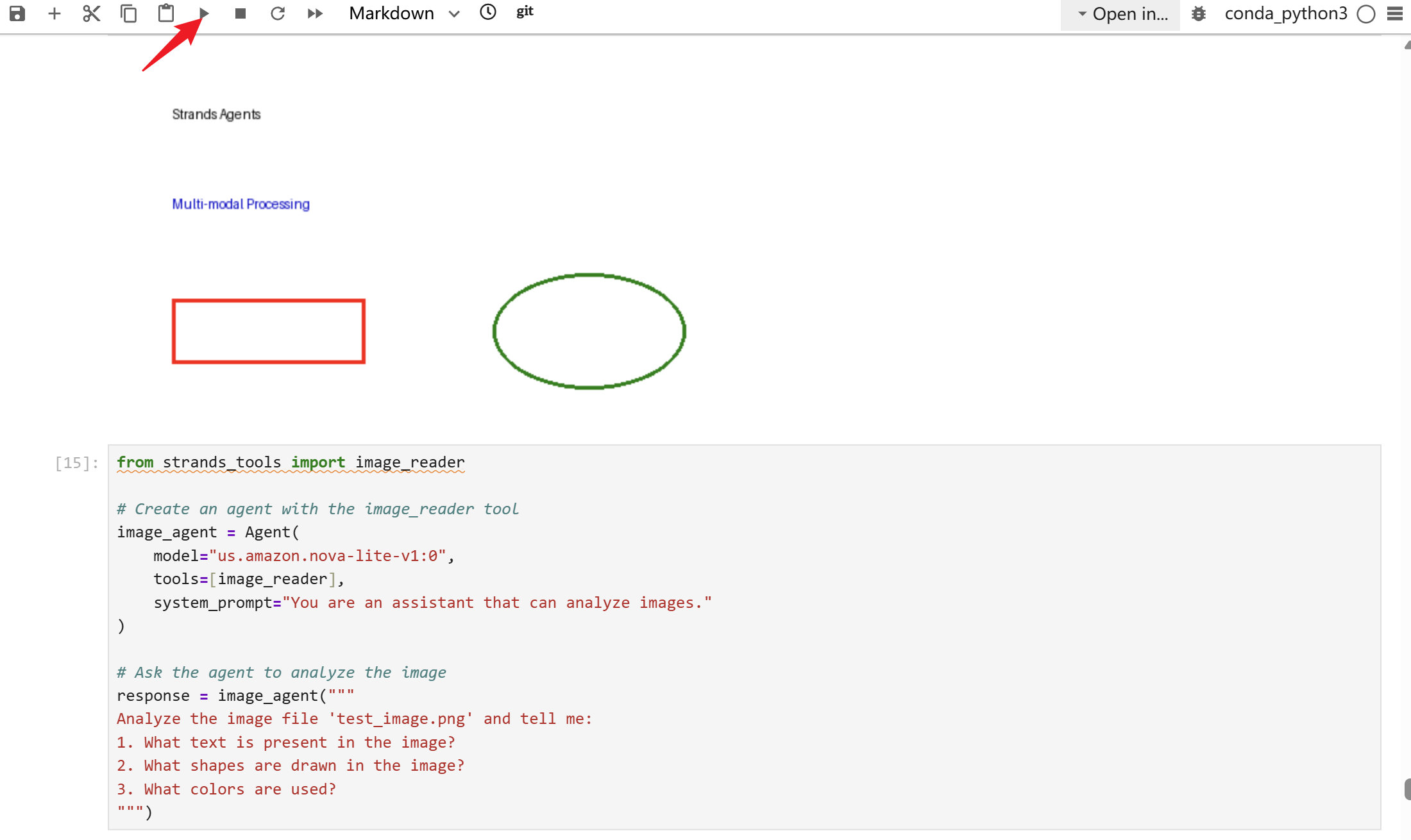Image resolution: width=1411 pixels, height=840 pixels.
Task: Switch kernel via conda_python3 label
Action: coord(1286,13)
